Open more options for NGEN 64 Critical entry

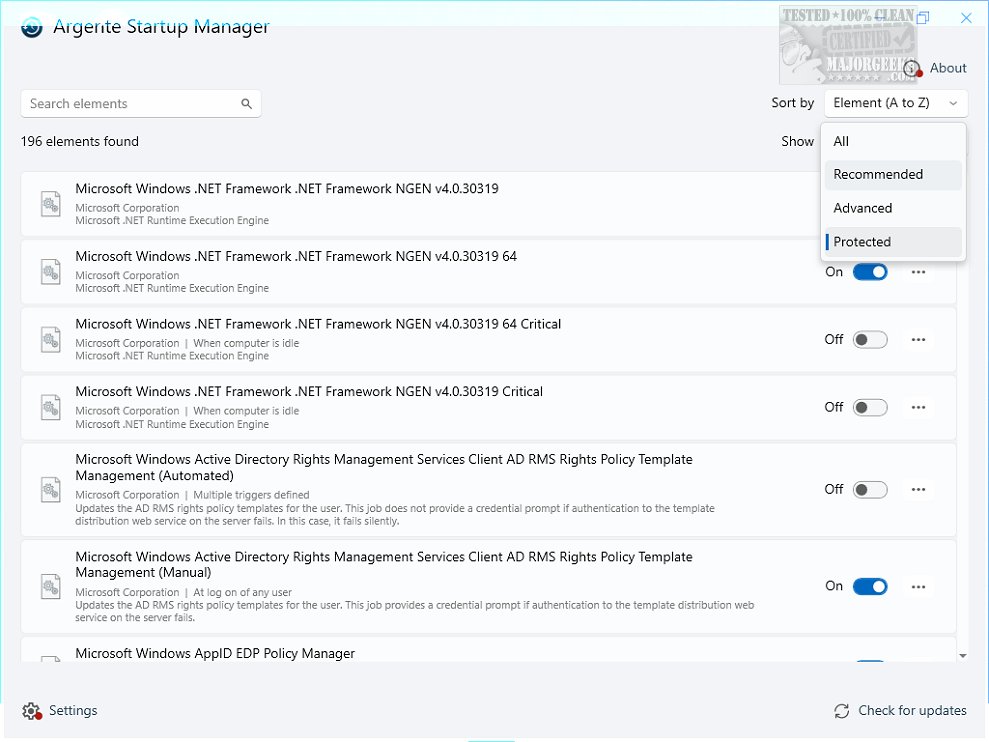point(918,340)
